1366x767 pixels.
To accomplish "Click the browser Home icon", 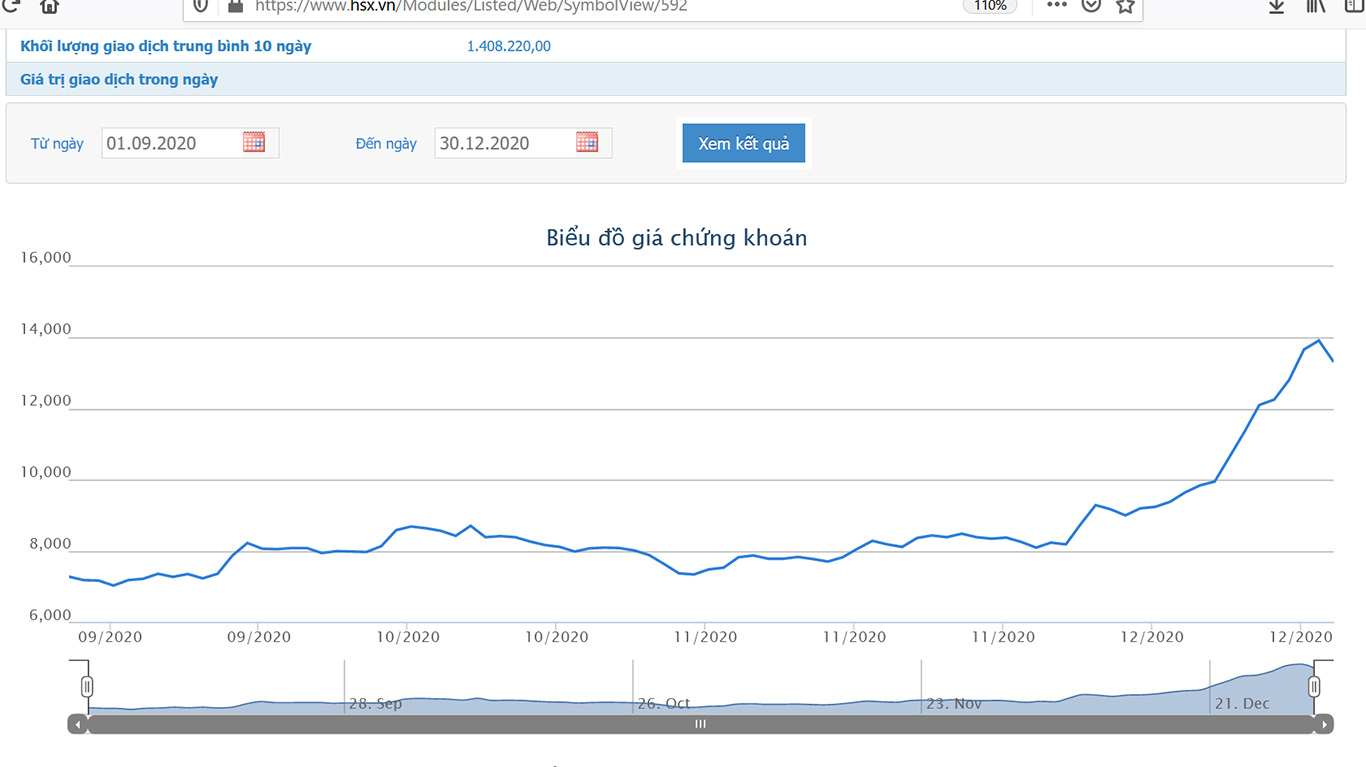I will point(49,6).
